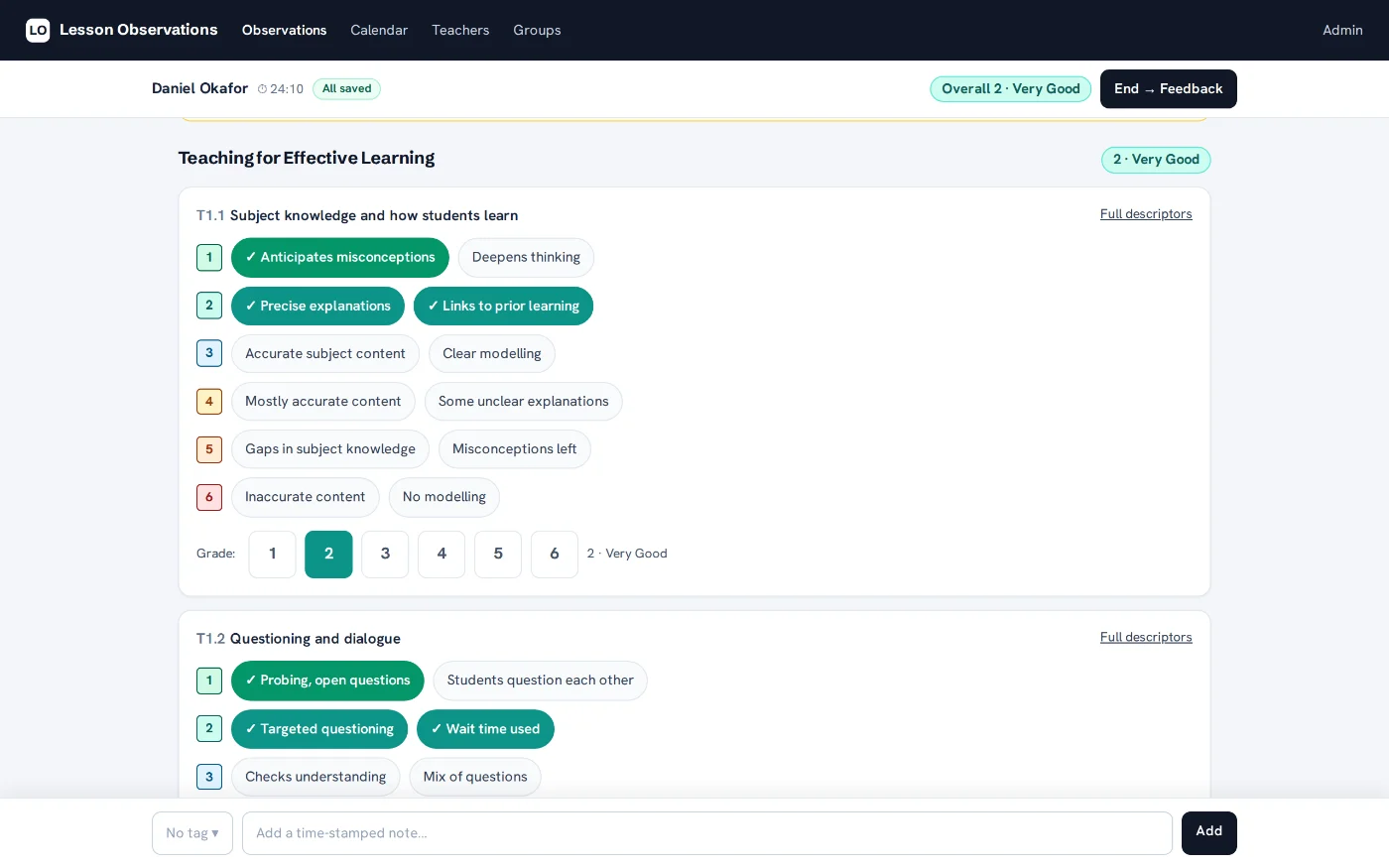1389x868 pixels.
Task: Click the Add note button
Action: click(x=1209, y=833)
